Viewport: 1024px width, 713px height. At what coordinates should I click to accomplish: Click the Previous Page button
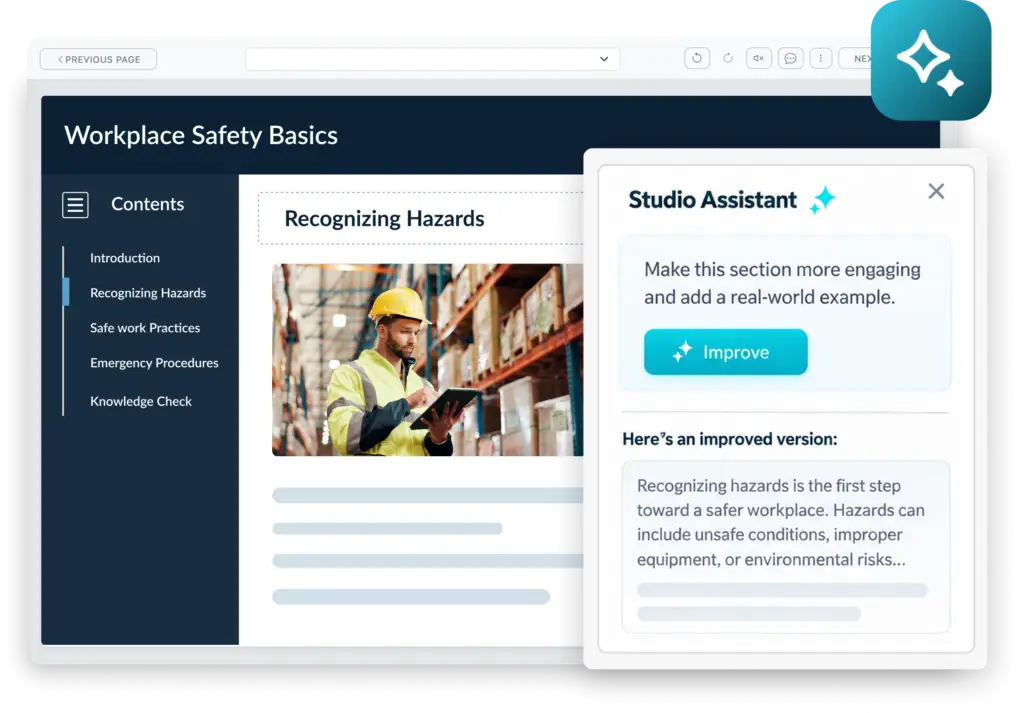pos(98,59)
